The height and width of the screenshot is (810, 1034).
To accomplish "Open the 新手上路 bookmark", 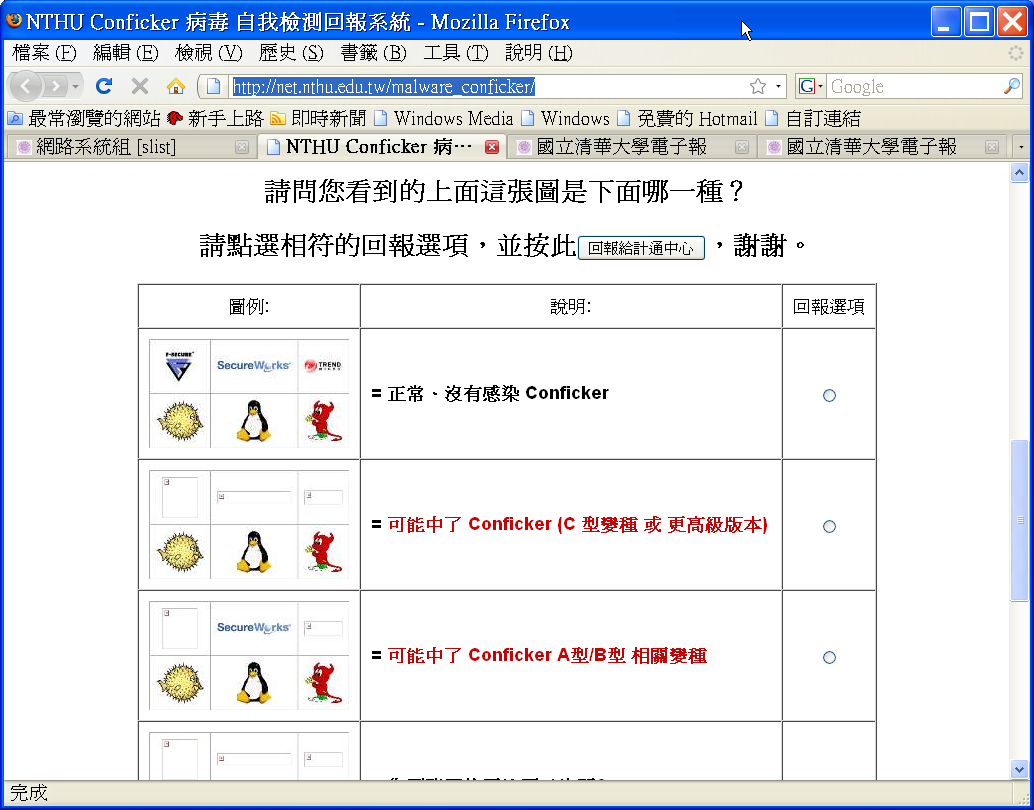I will tap(215, 118).
